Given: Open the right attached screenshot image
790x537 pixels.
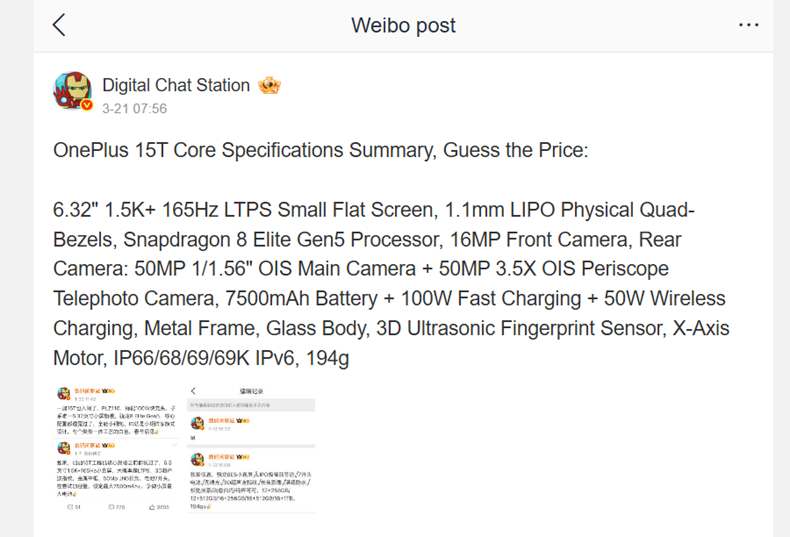Looking at the screenshot, I should 253,448.
